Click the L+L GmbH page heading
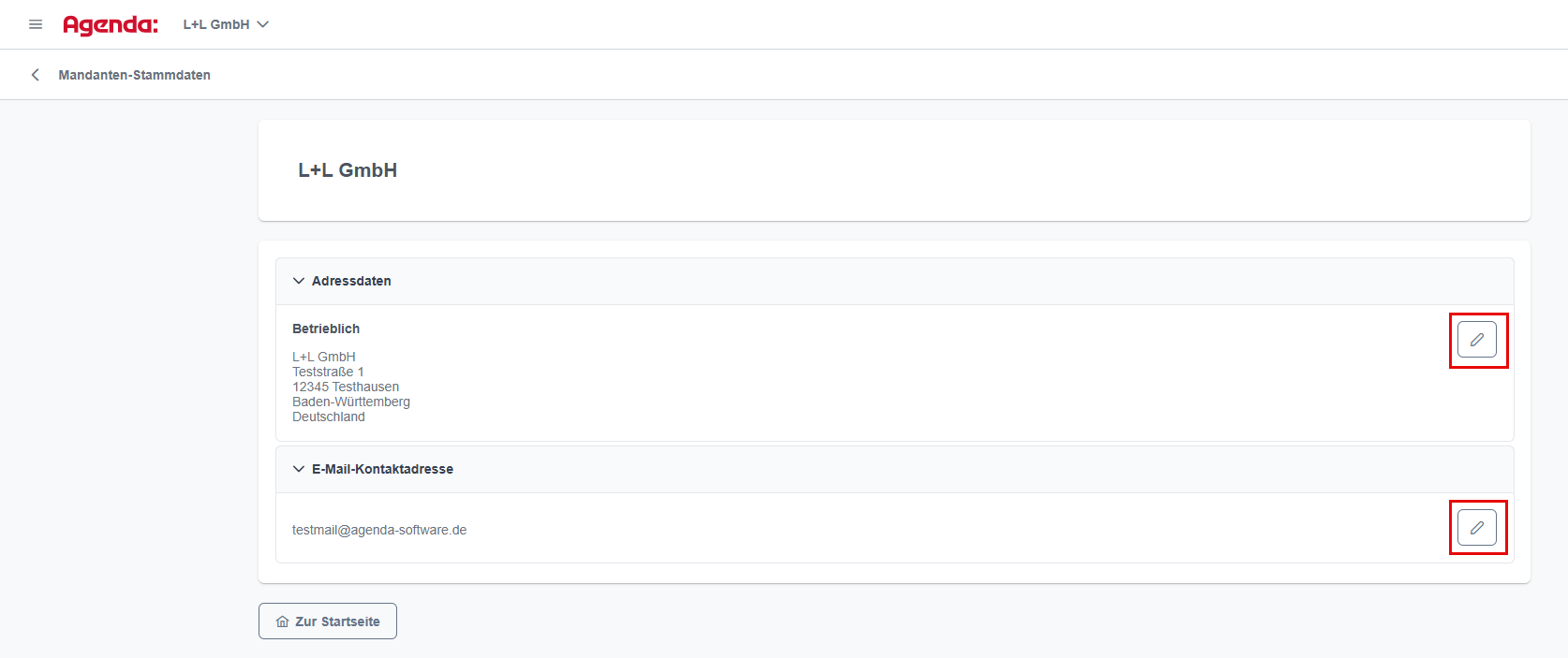The width and height of the screenshot is (1568, 658). pyautogui.click(x=348, y=170)
